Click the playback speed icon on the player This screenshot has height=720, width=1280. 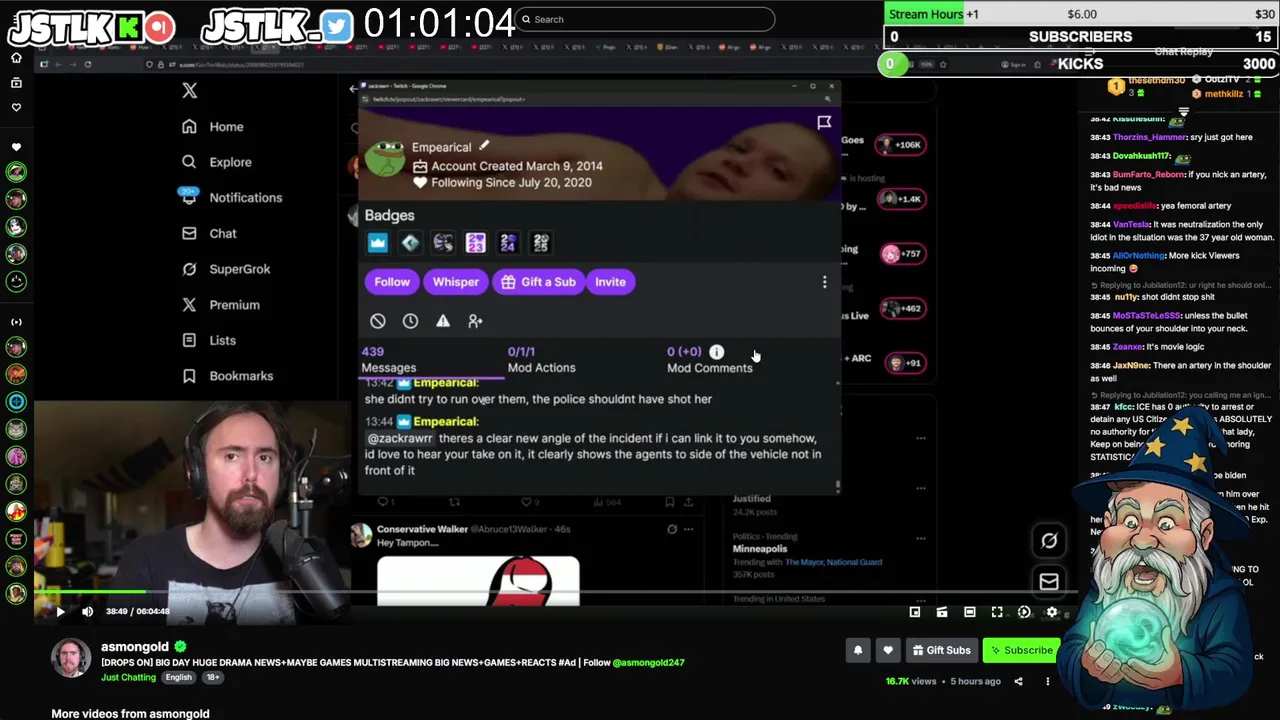tap(1024, 612)
